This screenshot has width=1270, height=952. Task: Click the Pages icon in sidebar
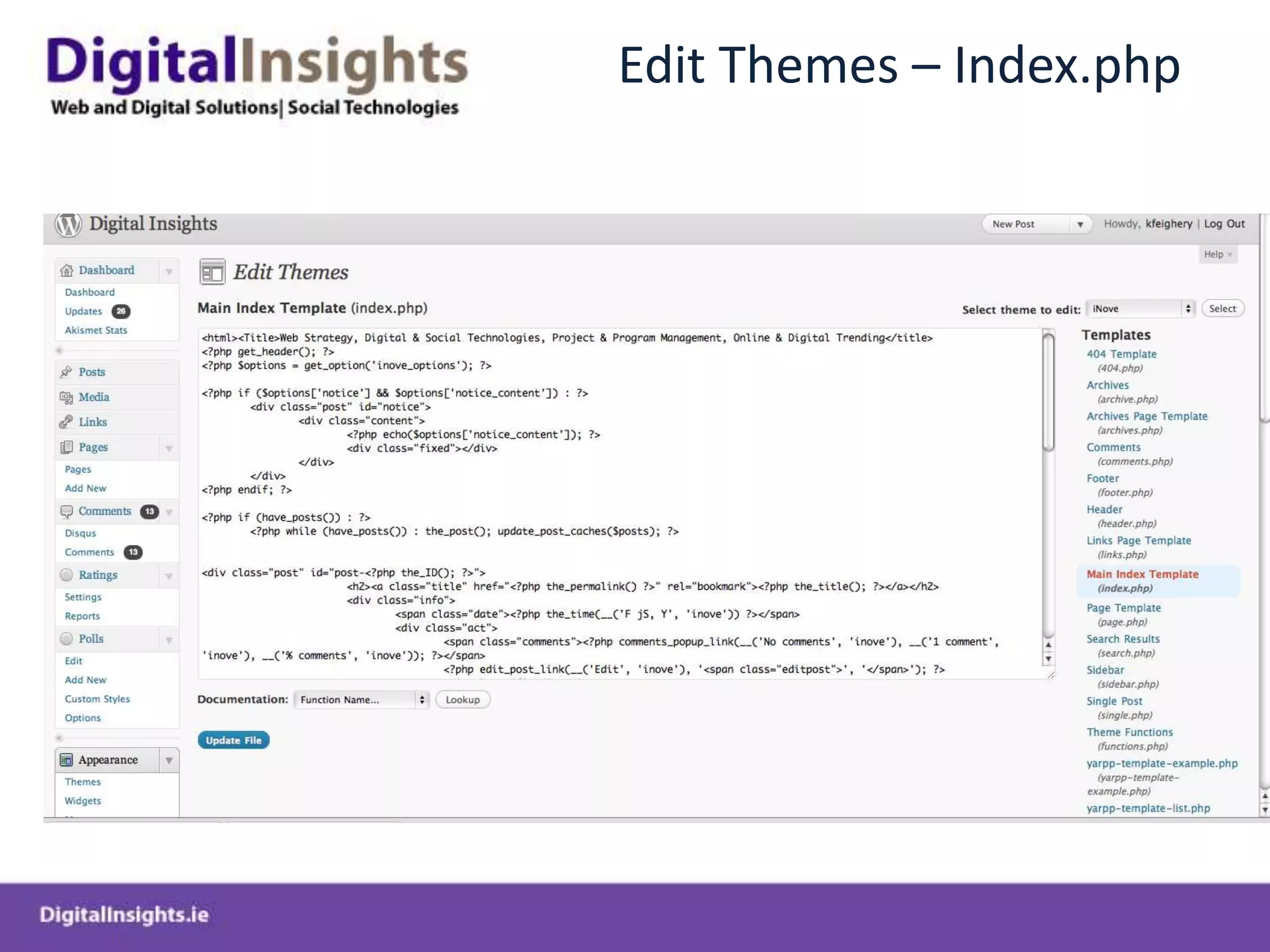coord(66,447)
